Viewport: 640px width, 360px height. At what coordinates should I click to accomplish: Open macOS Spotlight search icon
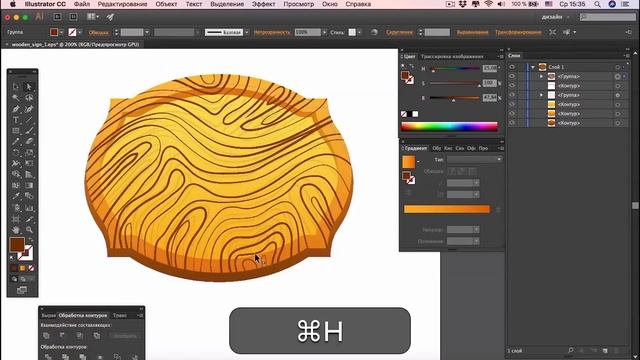(597, 4)
